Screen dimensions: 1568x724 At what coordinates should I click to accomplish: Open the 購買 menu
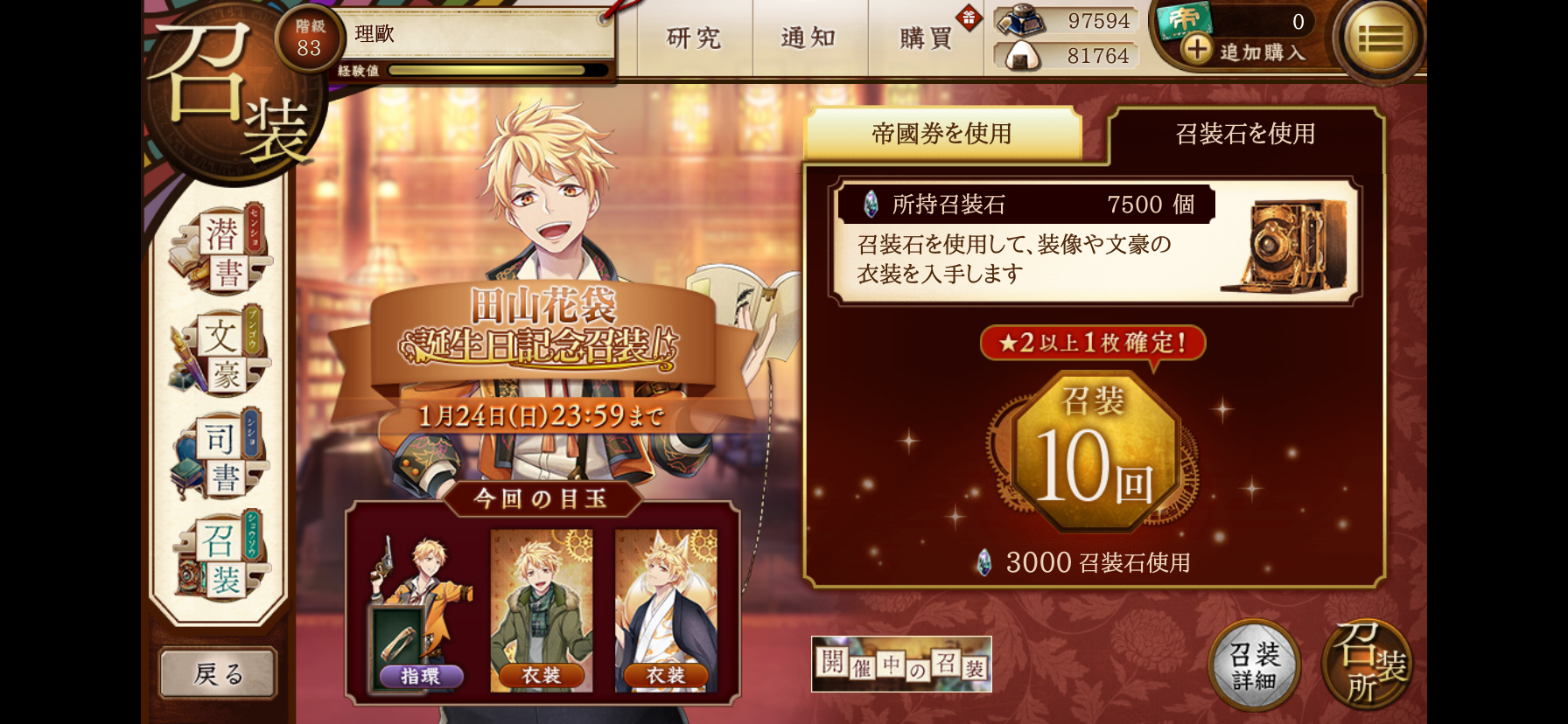coord(926,38)
